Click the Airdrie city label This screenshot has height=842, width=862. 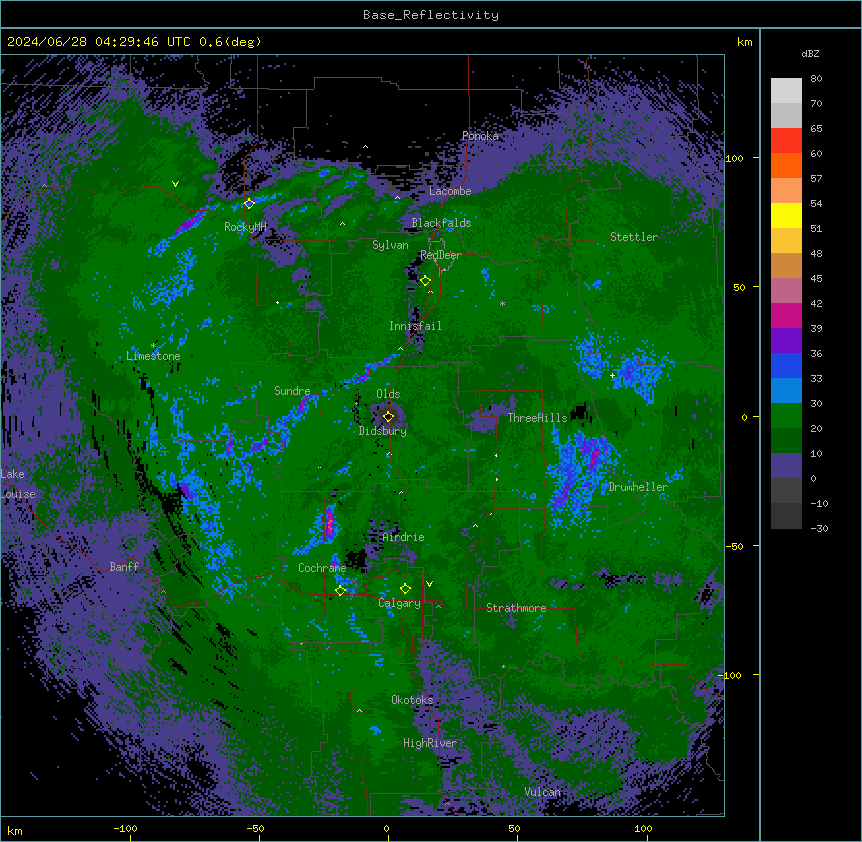pos(404,537)
